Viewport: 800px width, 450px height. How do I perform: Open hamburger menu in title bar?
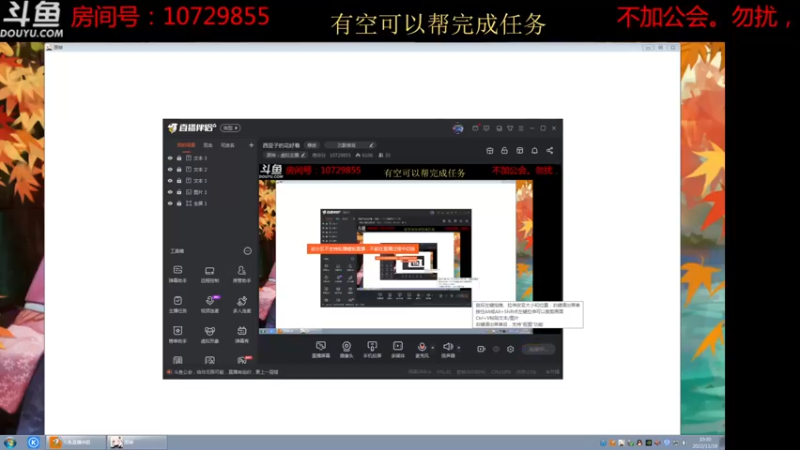point(521,128)
